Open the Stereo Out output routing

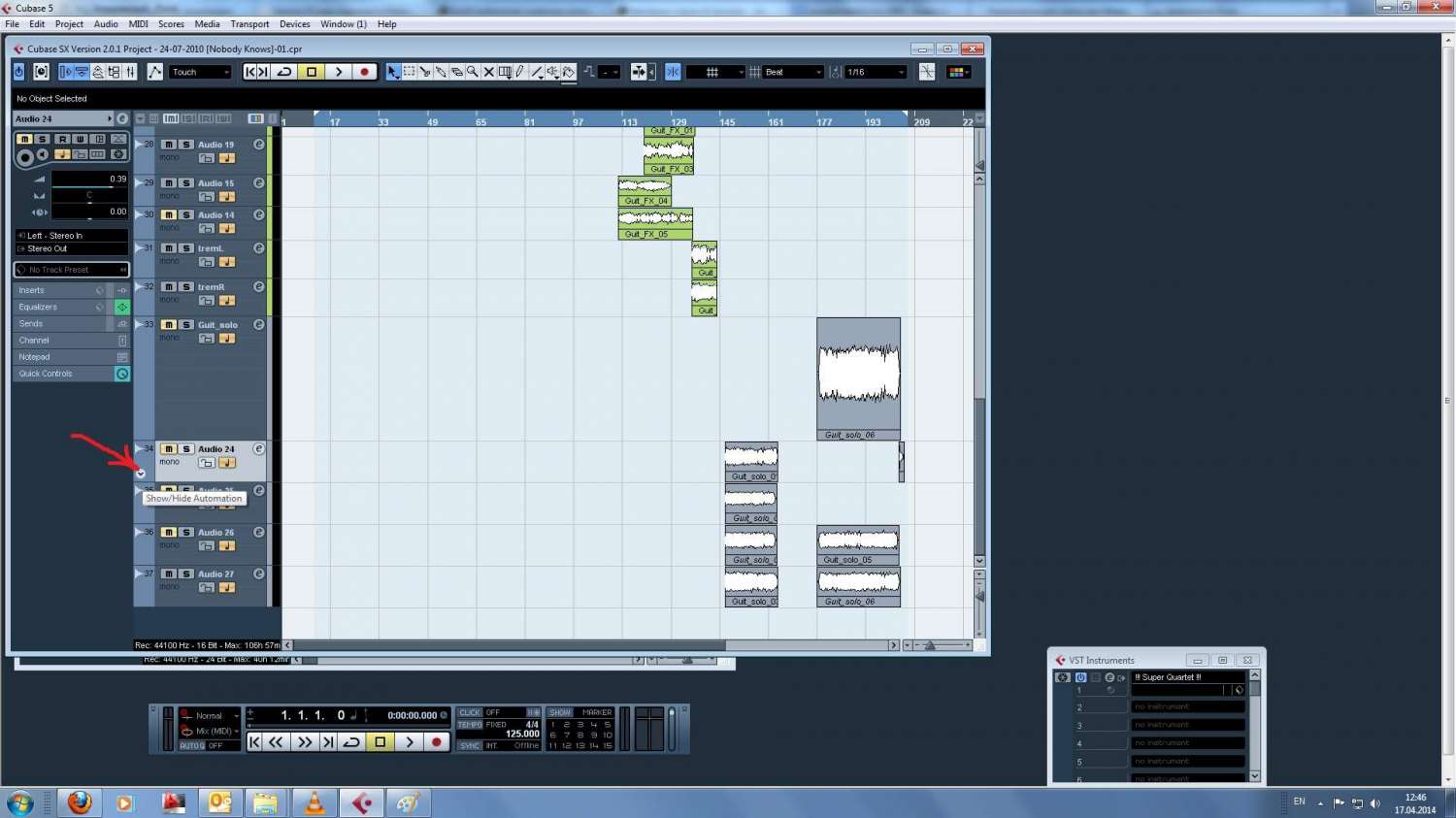click(x=71, y=248)
